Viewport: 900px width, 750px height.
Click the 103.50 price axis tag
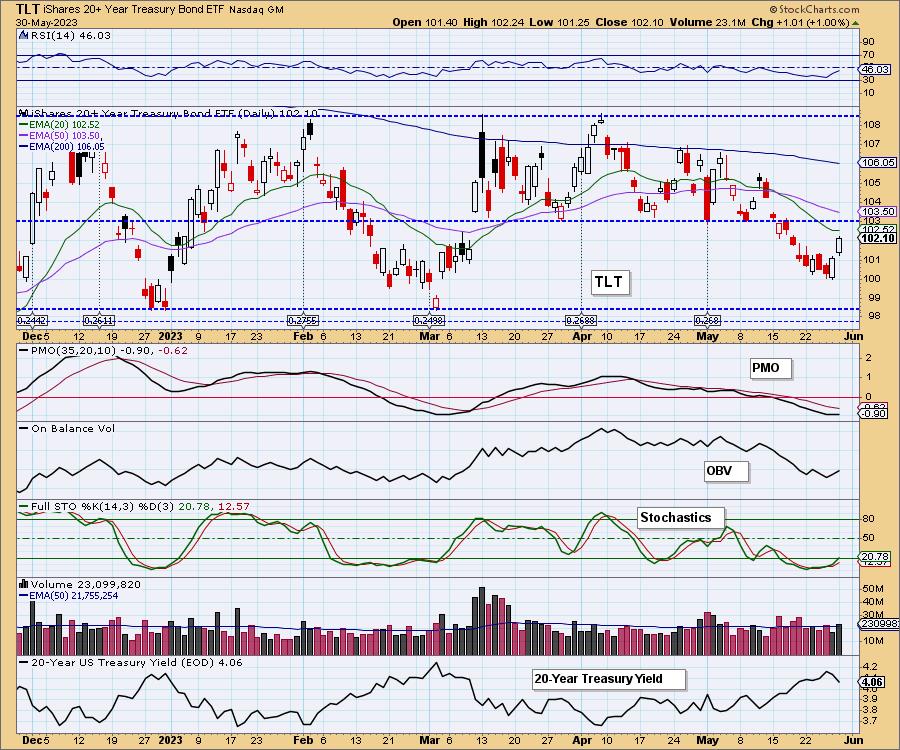(878, 211)
